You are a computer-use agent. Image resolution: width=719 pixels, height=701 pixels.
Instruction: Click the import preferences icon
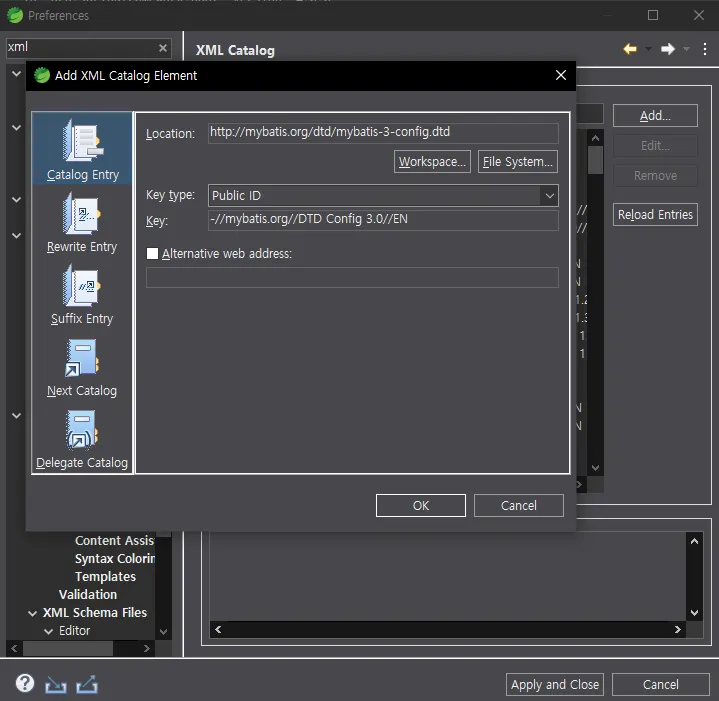pyautogui.click(x=55, y=684)
